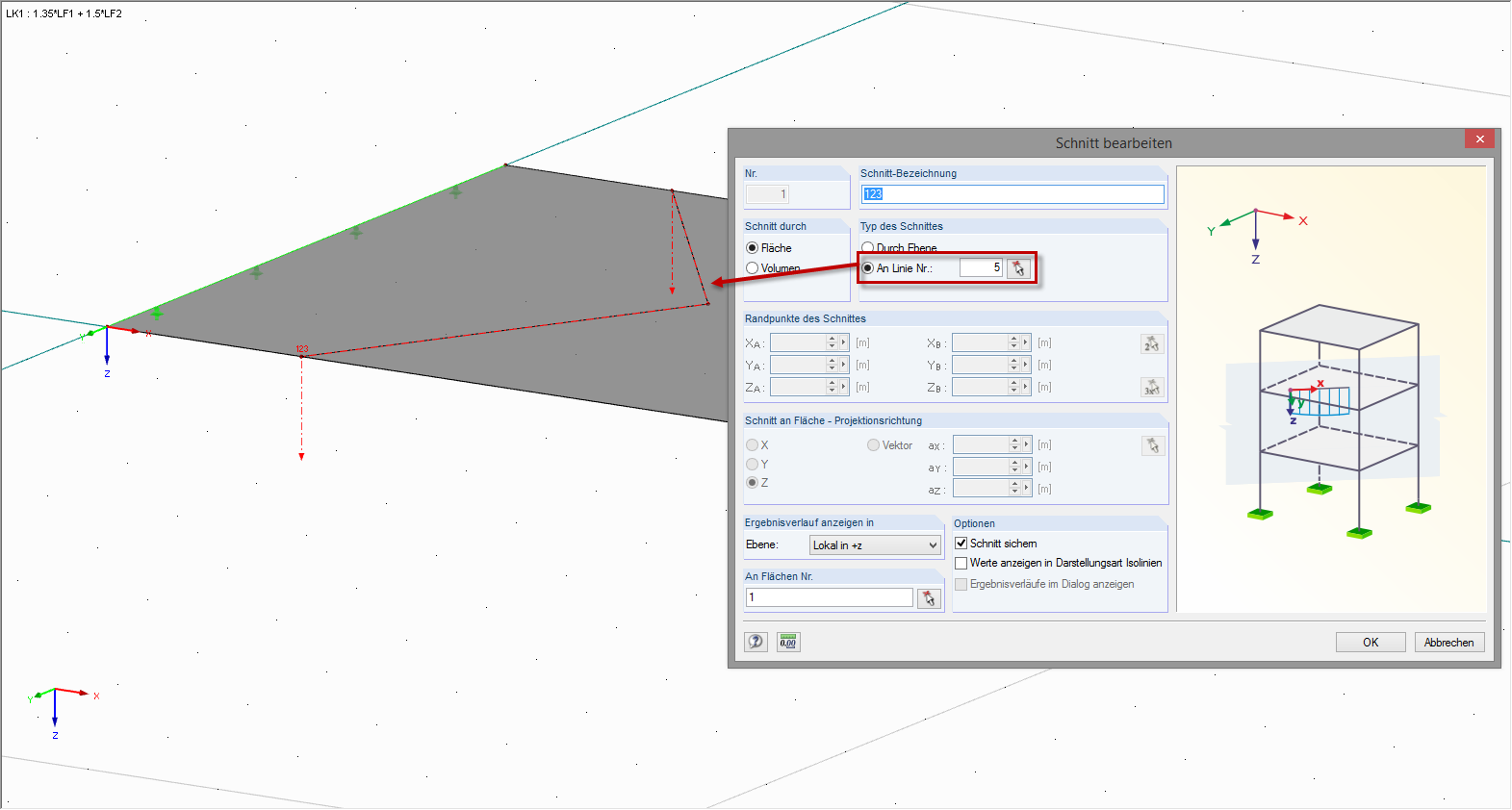Open the arrow menu beside the YA field

844,365
